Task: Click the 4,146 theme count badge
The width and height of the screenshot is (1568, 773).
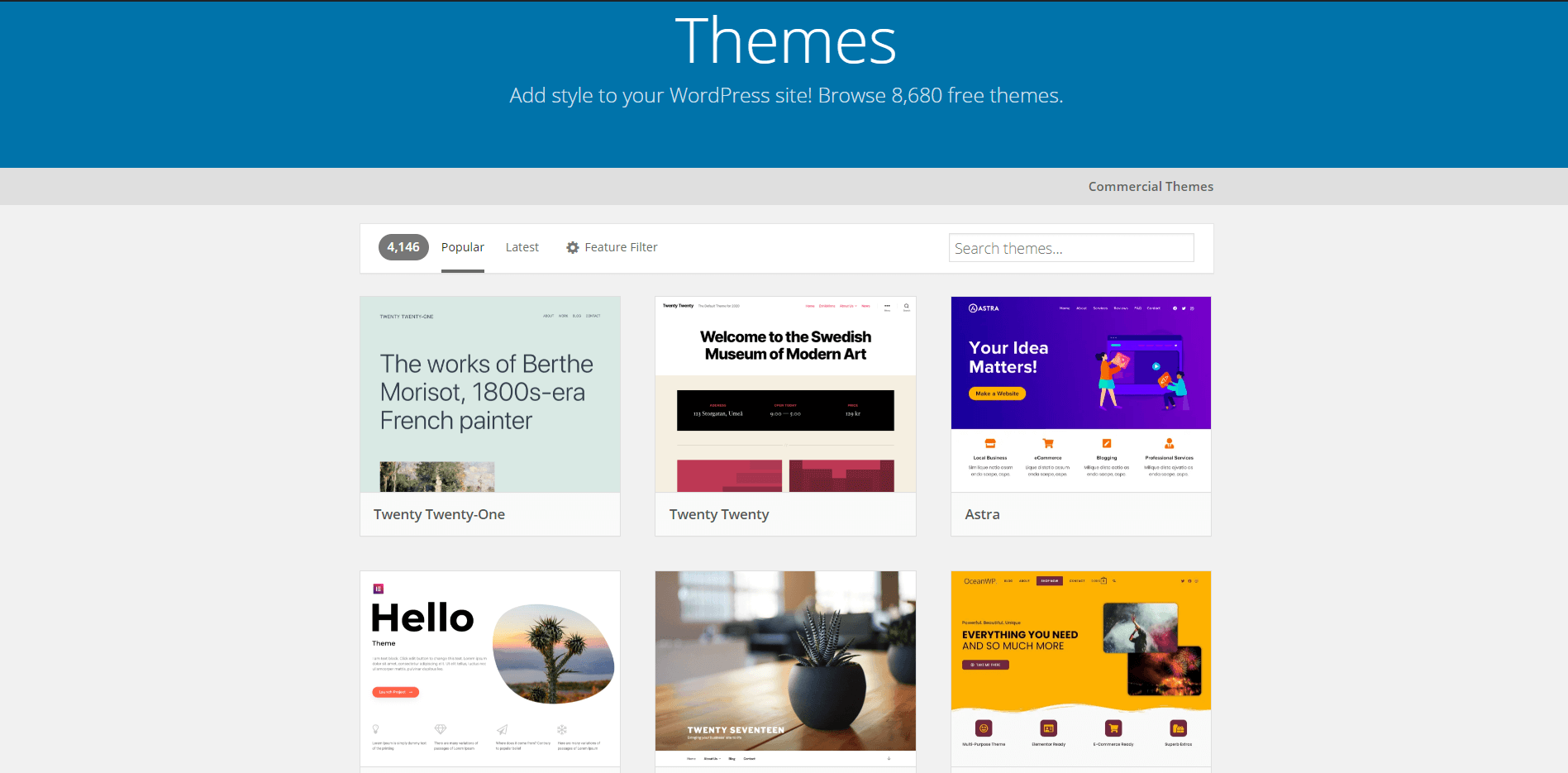Action: pos(403,247)
